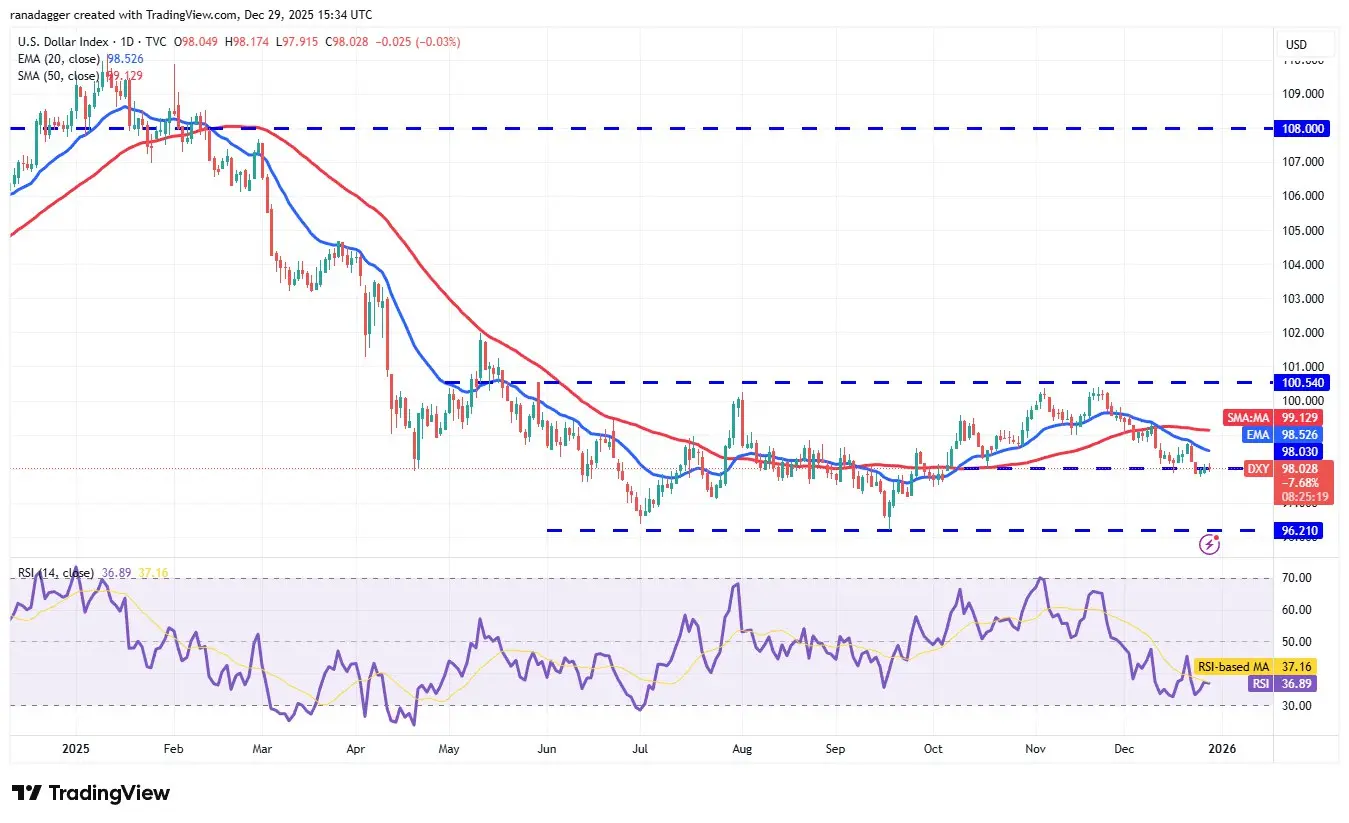The width and height of the screenshot is (1349, 823).
Task: Click the Jun label on the time axis
Action: (x=547, y=748)
